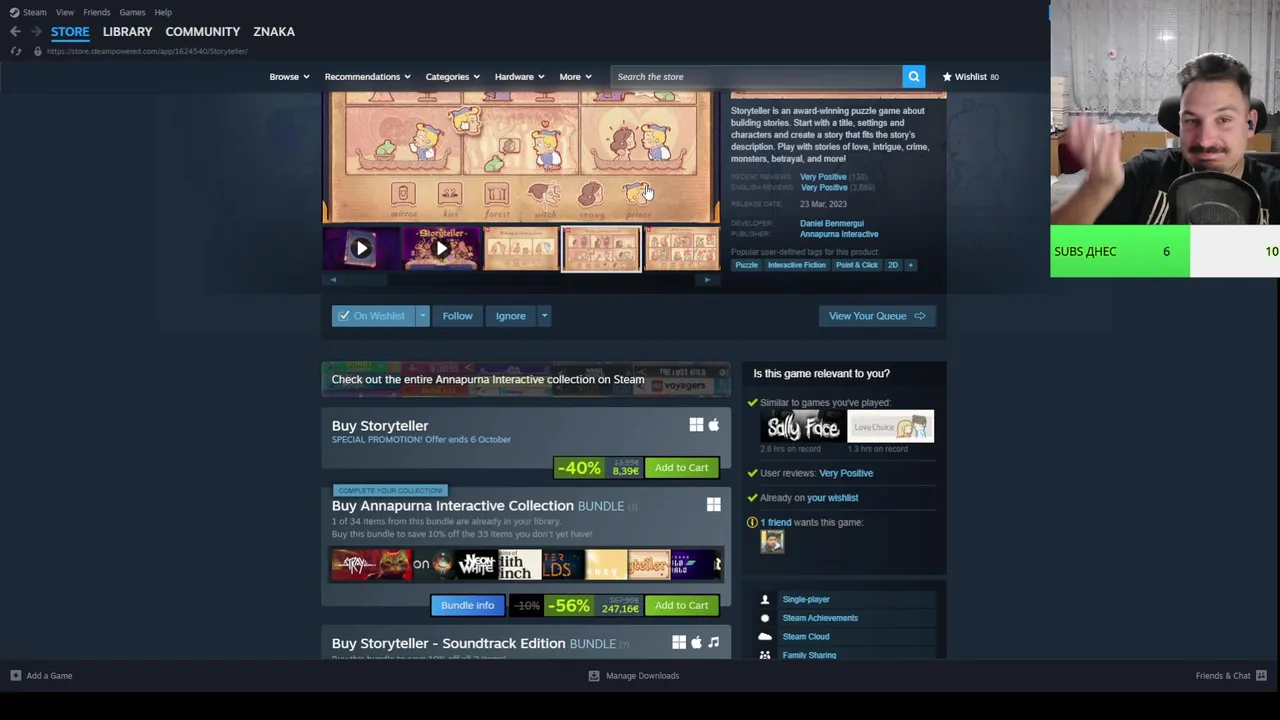
Task: Click the Family Sharing feature link
Action: click(x=809, y=655)
